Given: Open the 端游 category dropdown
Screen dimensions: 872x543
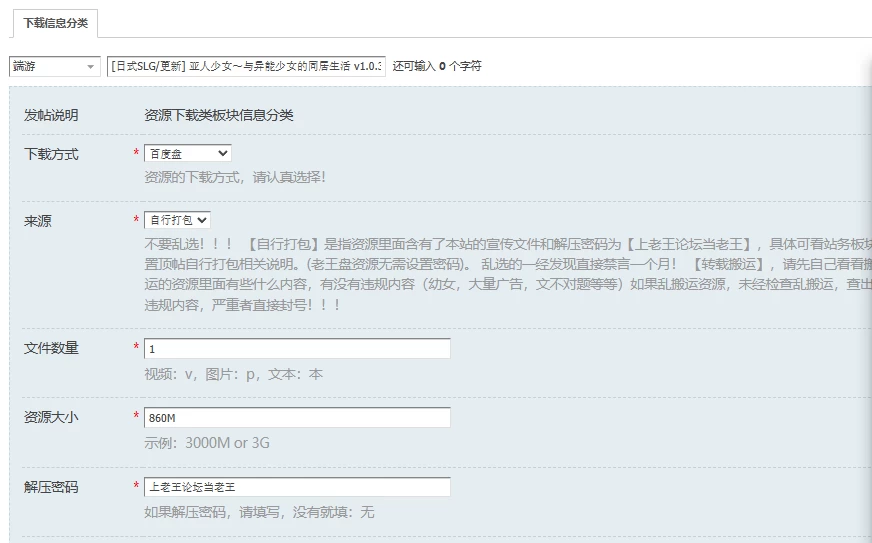Looking at the screenshot, I should pos(54,66).
